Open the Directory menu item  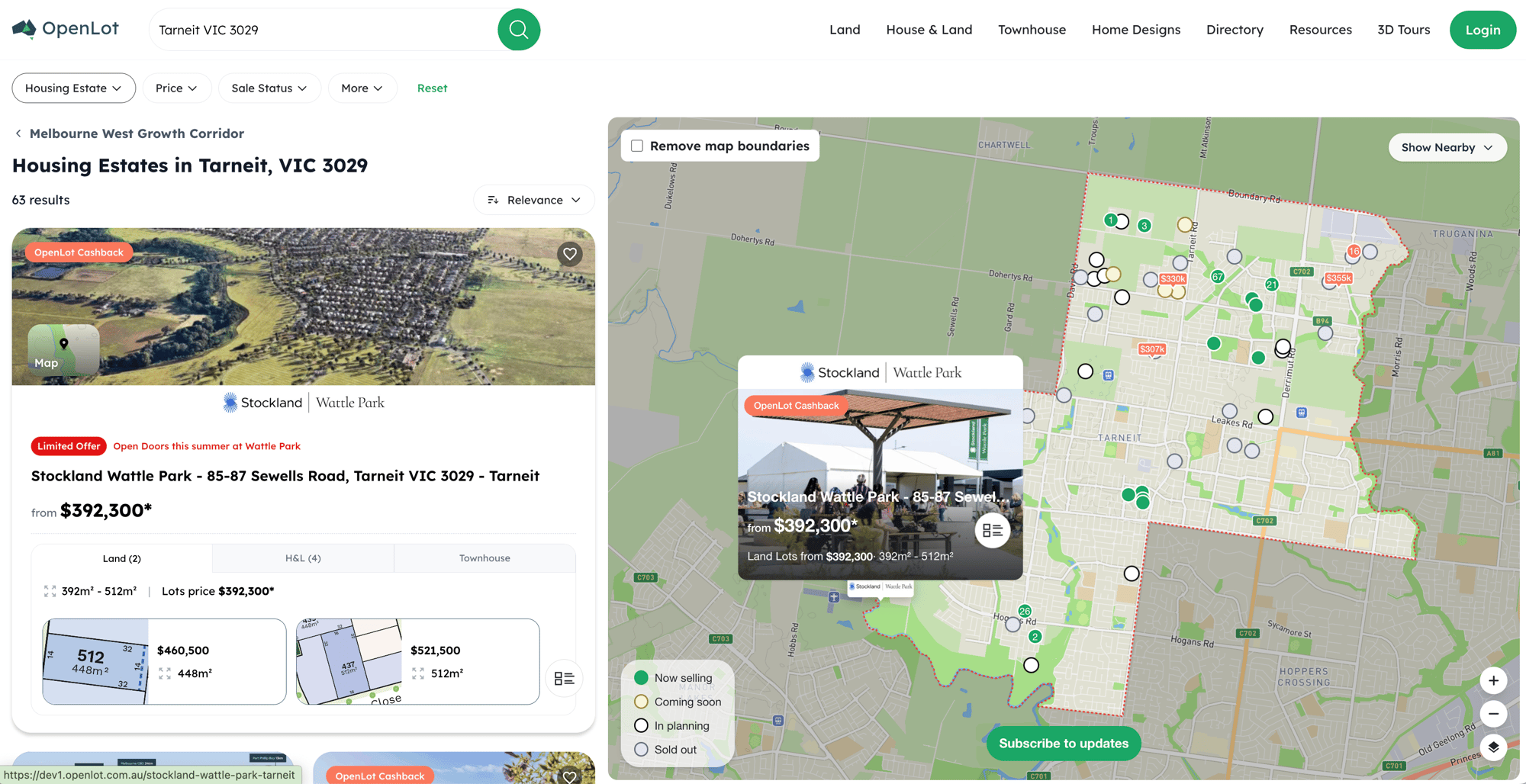point(1235,30)
